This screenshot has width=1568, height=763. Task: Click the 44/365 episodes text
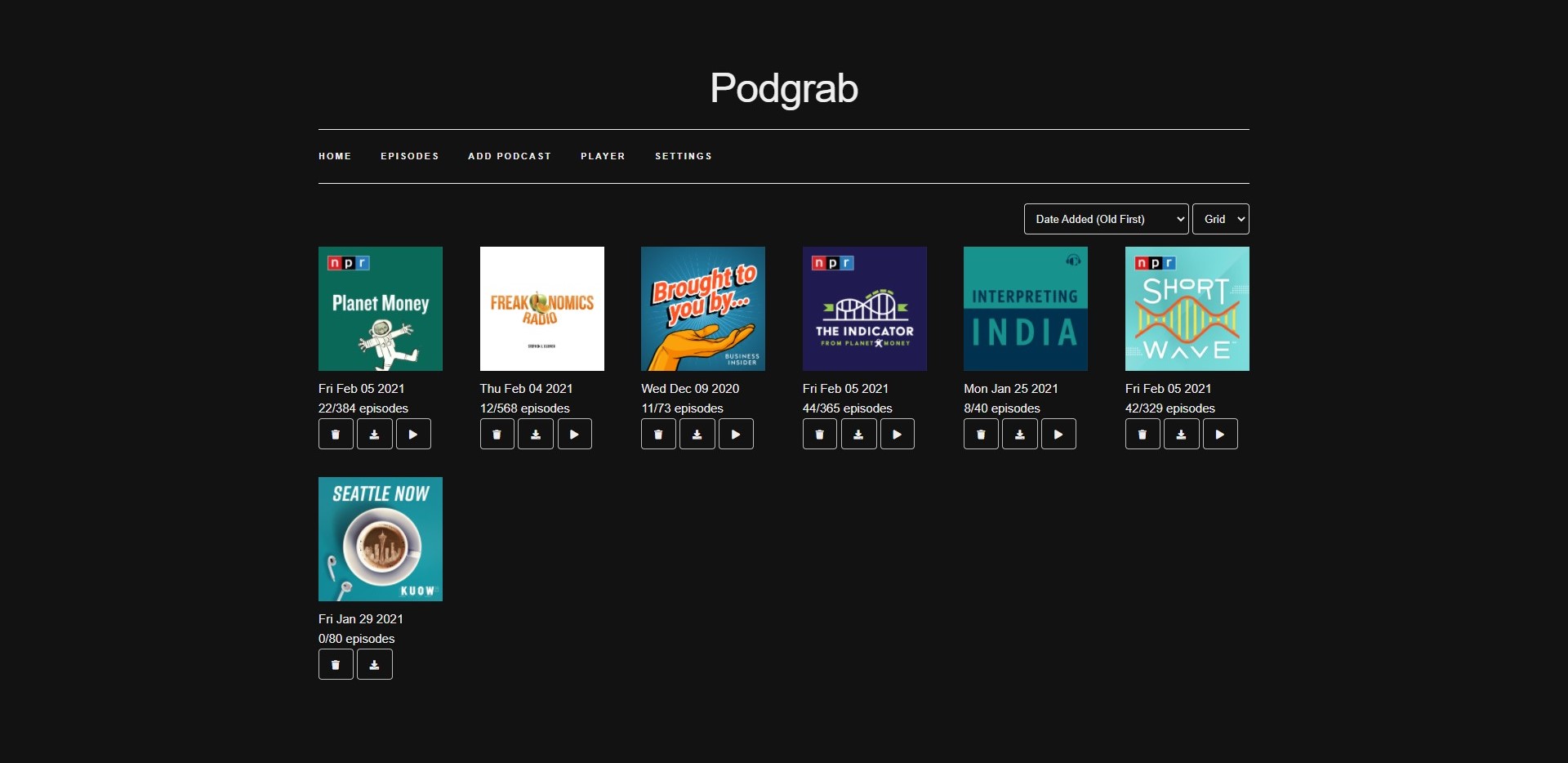click(x=848, y=408)
